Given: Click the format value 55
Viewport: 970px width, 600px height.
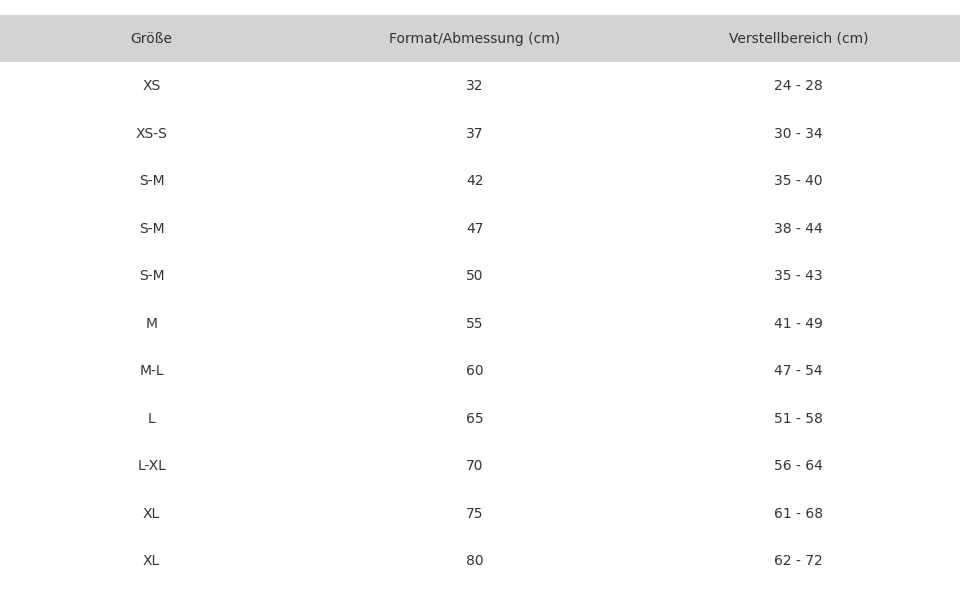Looking at the screenshot, I should tap(474, 324).
